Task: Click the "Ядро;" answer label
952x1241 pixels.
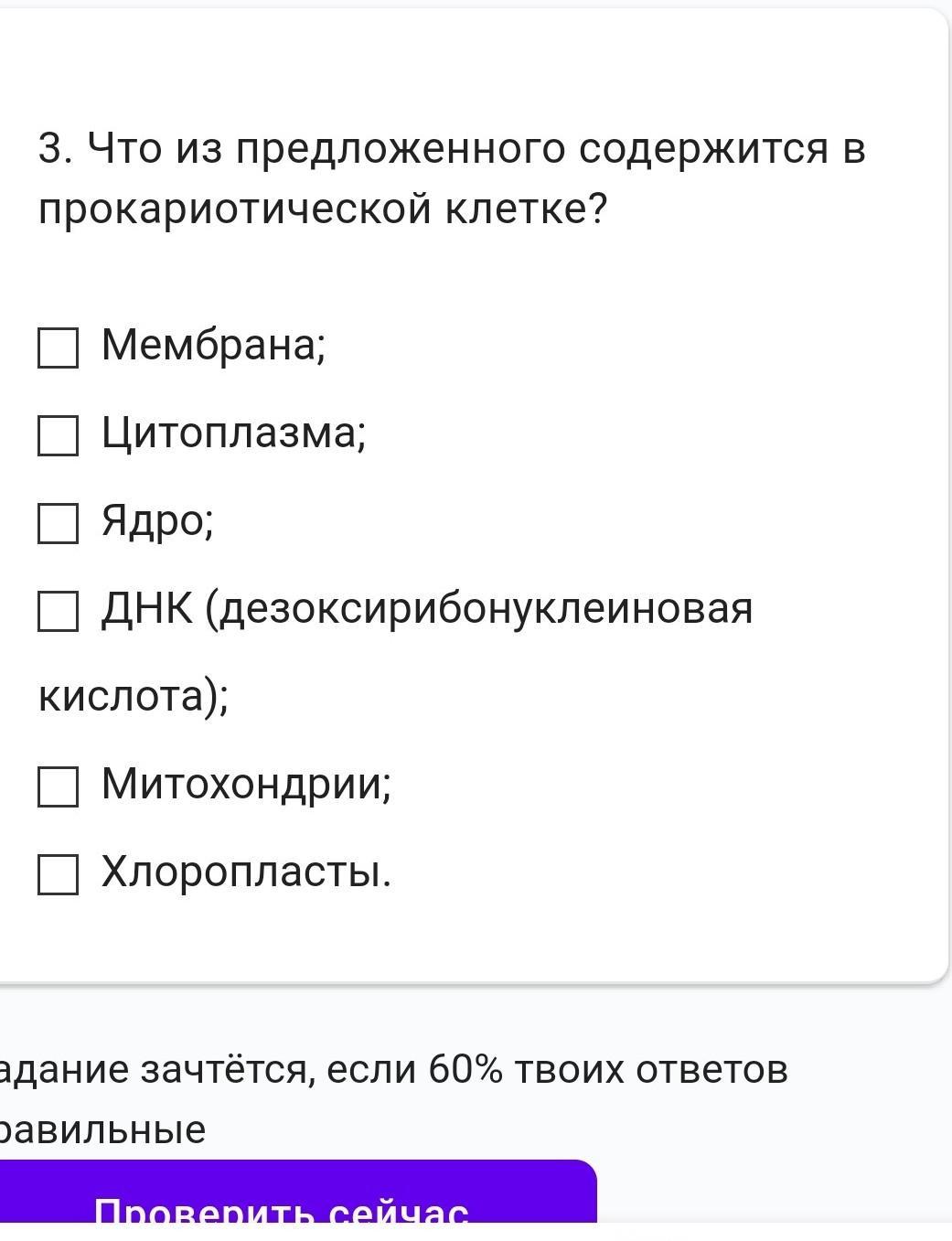Action: [x=157, y=520]
